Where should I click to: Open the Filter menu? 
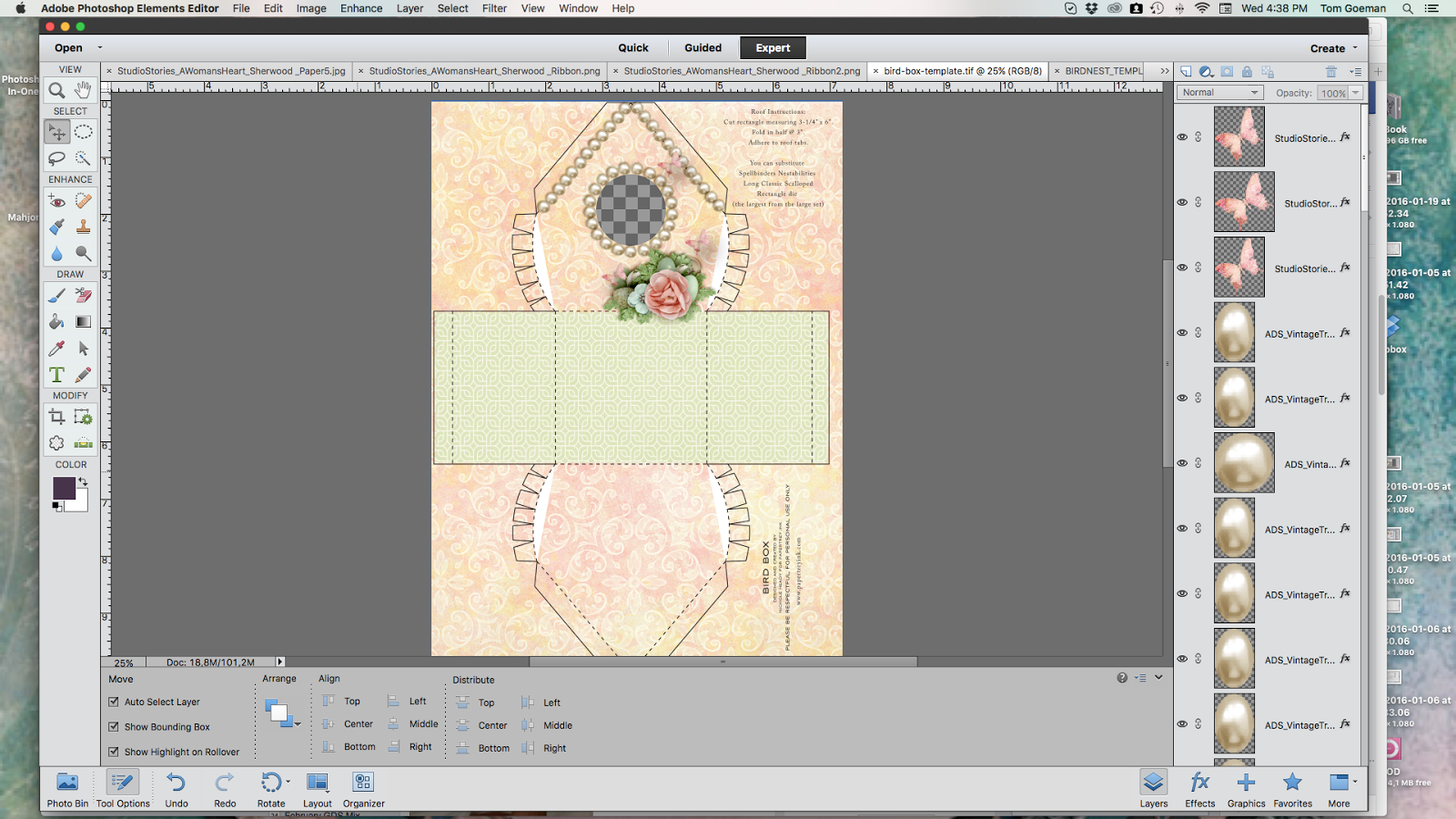click(494, 8)
